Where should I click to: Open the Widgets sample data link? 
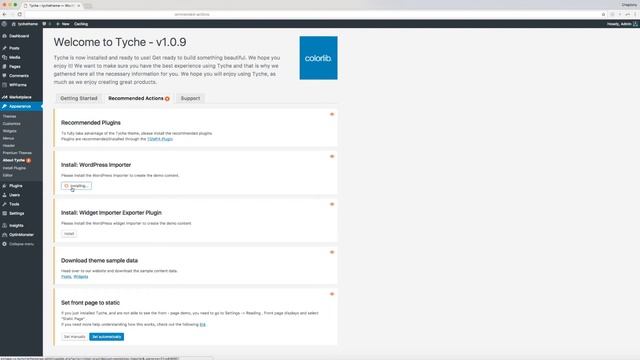click(81, 277)
